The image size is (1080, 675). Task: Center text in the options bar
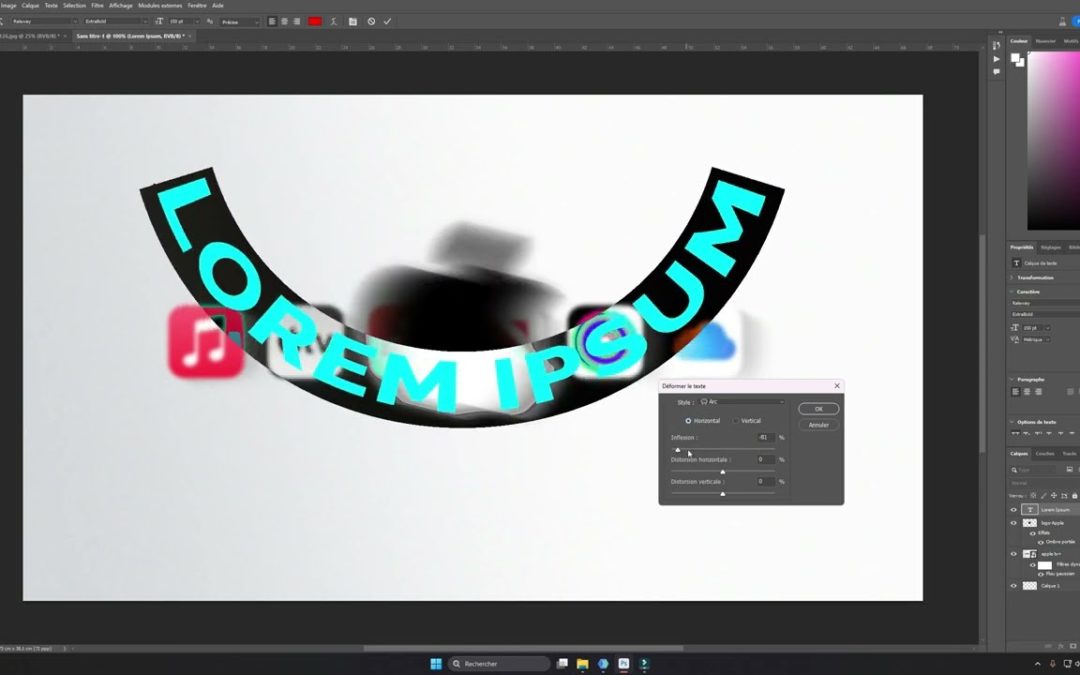284,21
